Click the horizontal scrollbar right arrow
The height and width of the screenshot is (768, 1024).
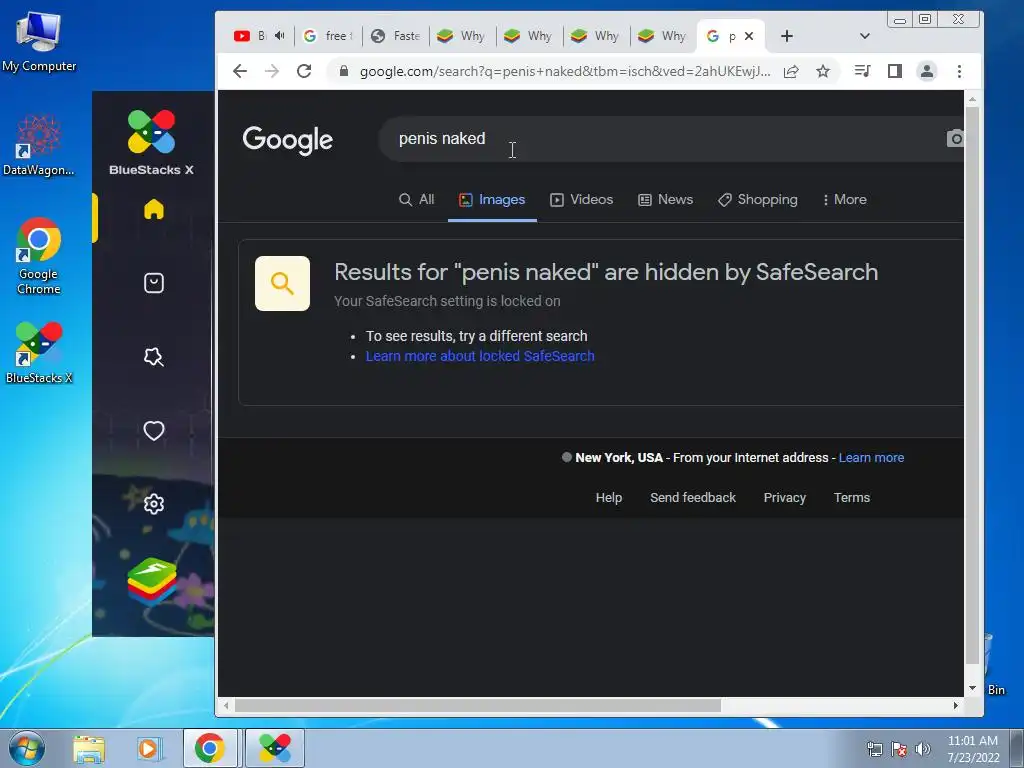tap(955, 705)
